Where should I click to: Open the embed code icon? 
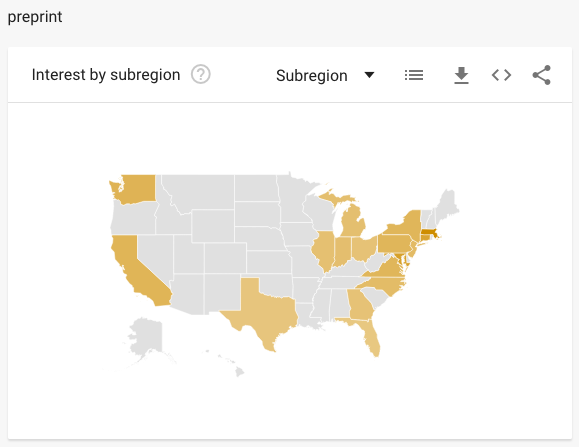point(501,75)
